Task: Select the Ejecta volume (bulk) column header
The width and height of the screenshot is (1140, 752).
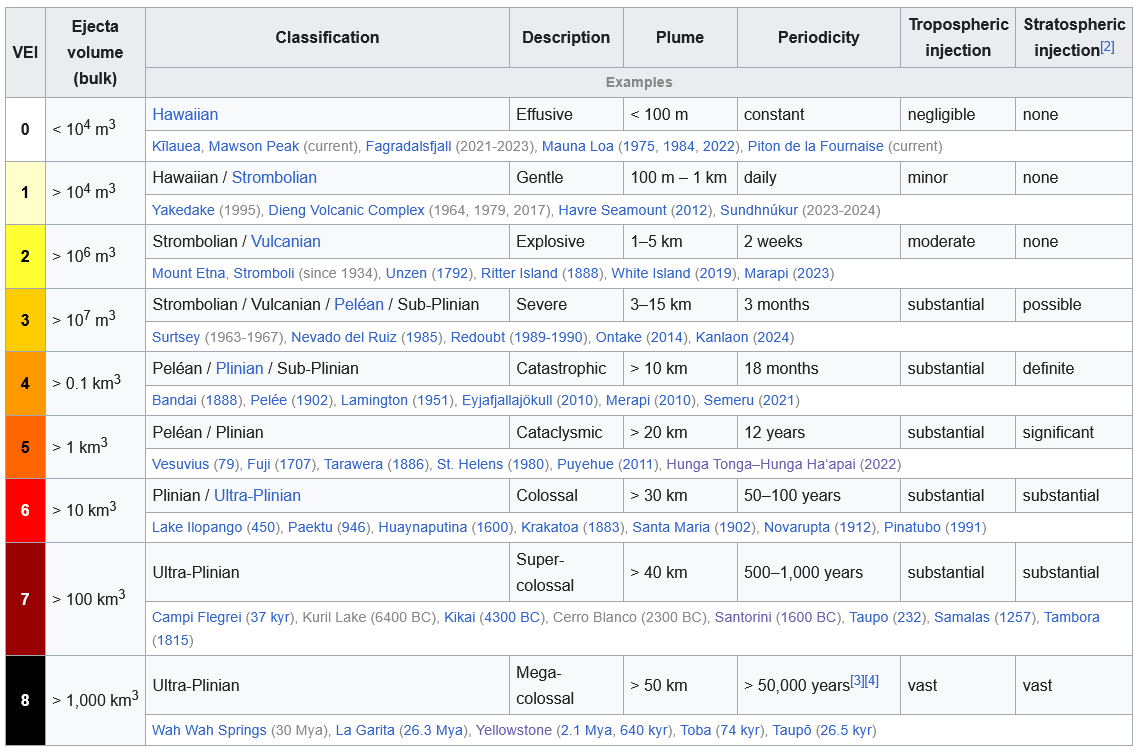Action: pyautogui.click(x=95, y=52)
